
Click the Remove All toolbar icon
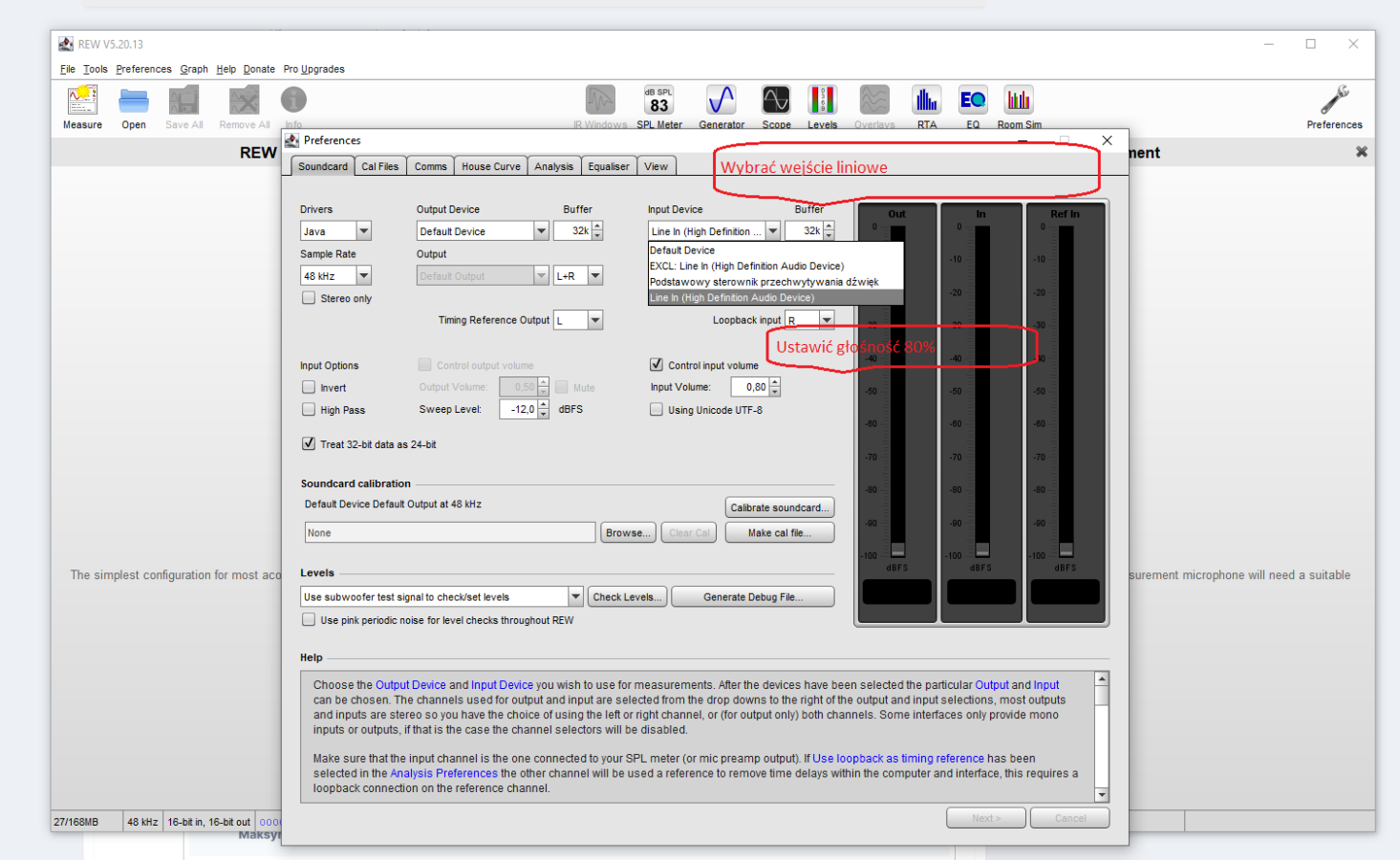[x=244, y=106]
